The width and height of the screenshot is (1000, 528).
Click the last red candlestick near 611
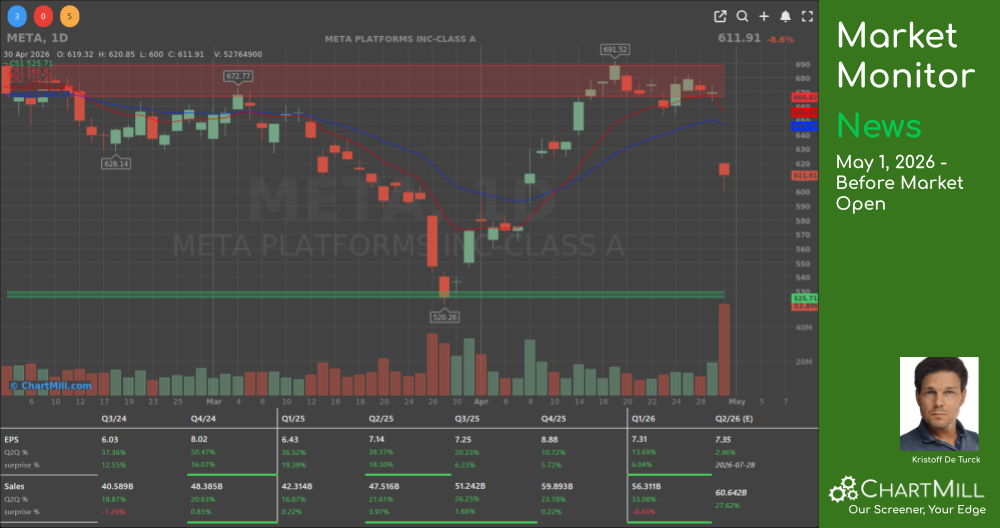[724, 169]
